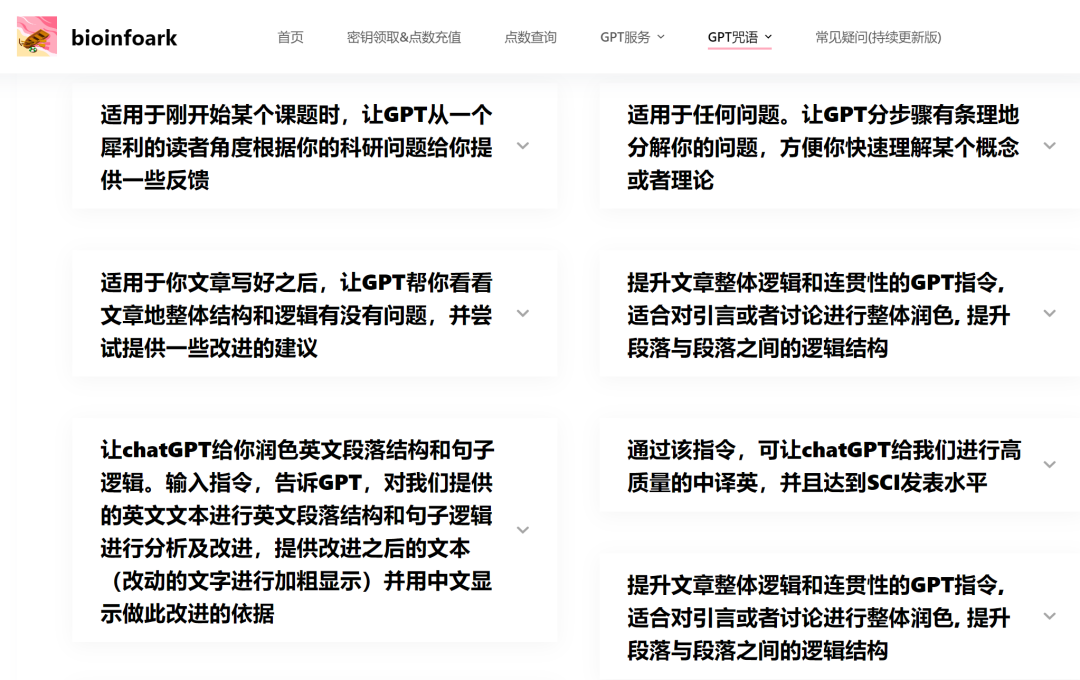This screenshot has width=1080, height=680.
Task: Click the bioinfoark logo image
Action: pos(37,37)
